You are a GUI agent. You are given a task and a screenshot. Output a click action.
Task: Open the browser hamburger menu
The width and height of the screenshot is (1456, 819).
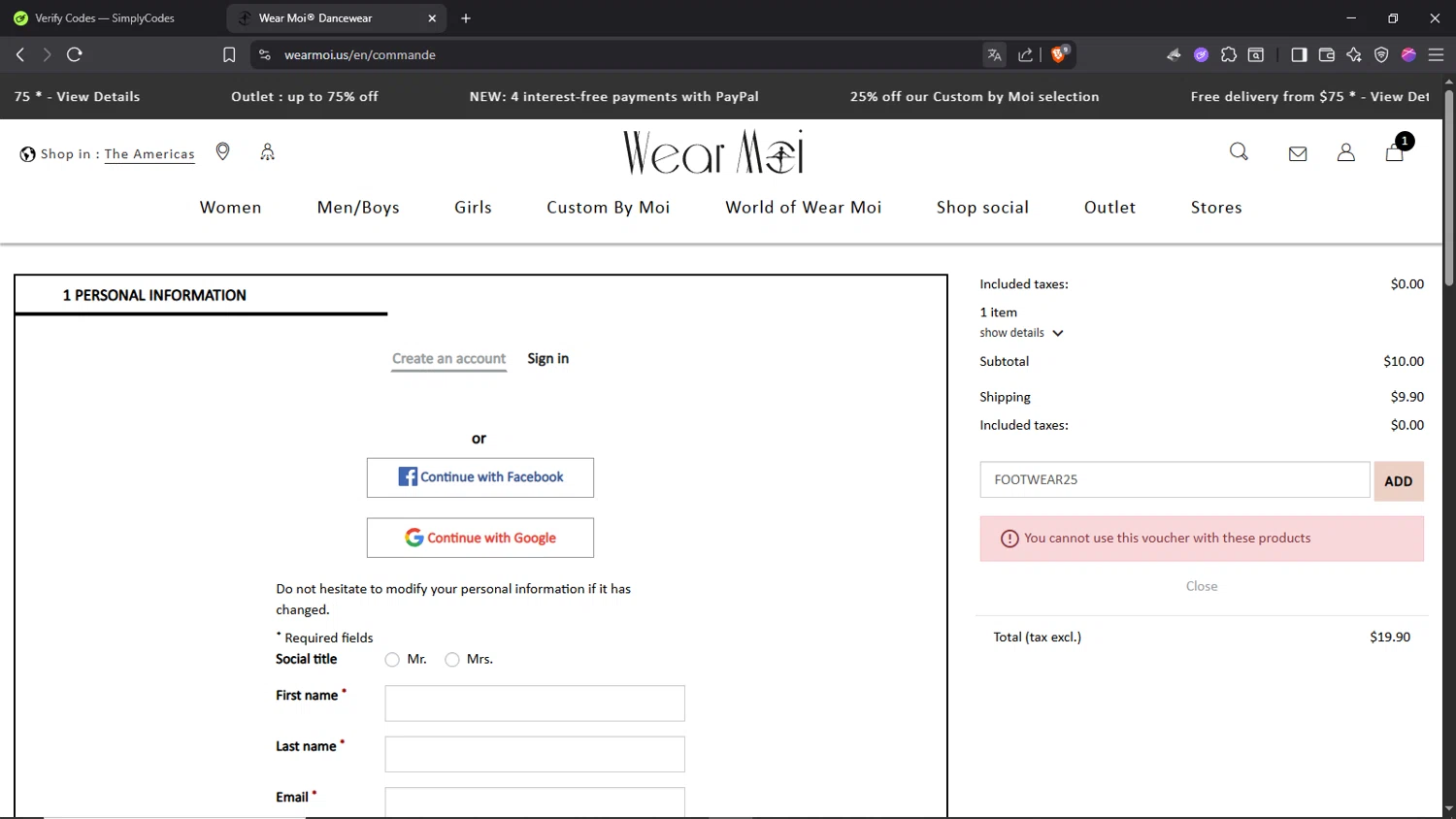[1437, 55]
